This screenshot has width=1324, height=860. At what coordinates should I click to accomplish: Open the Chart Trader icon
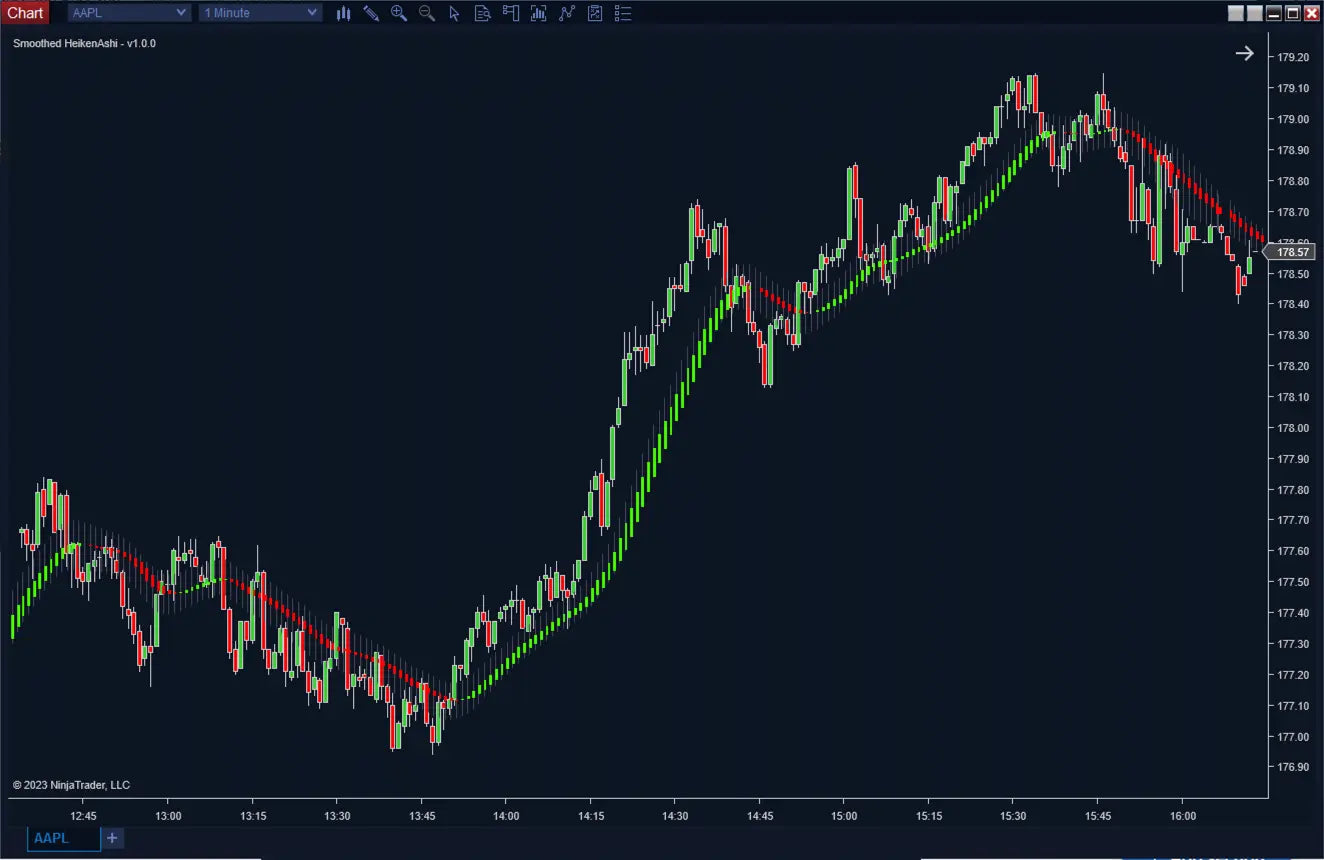click(x=511, y=13)
